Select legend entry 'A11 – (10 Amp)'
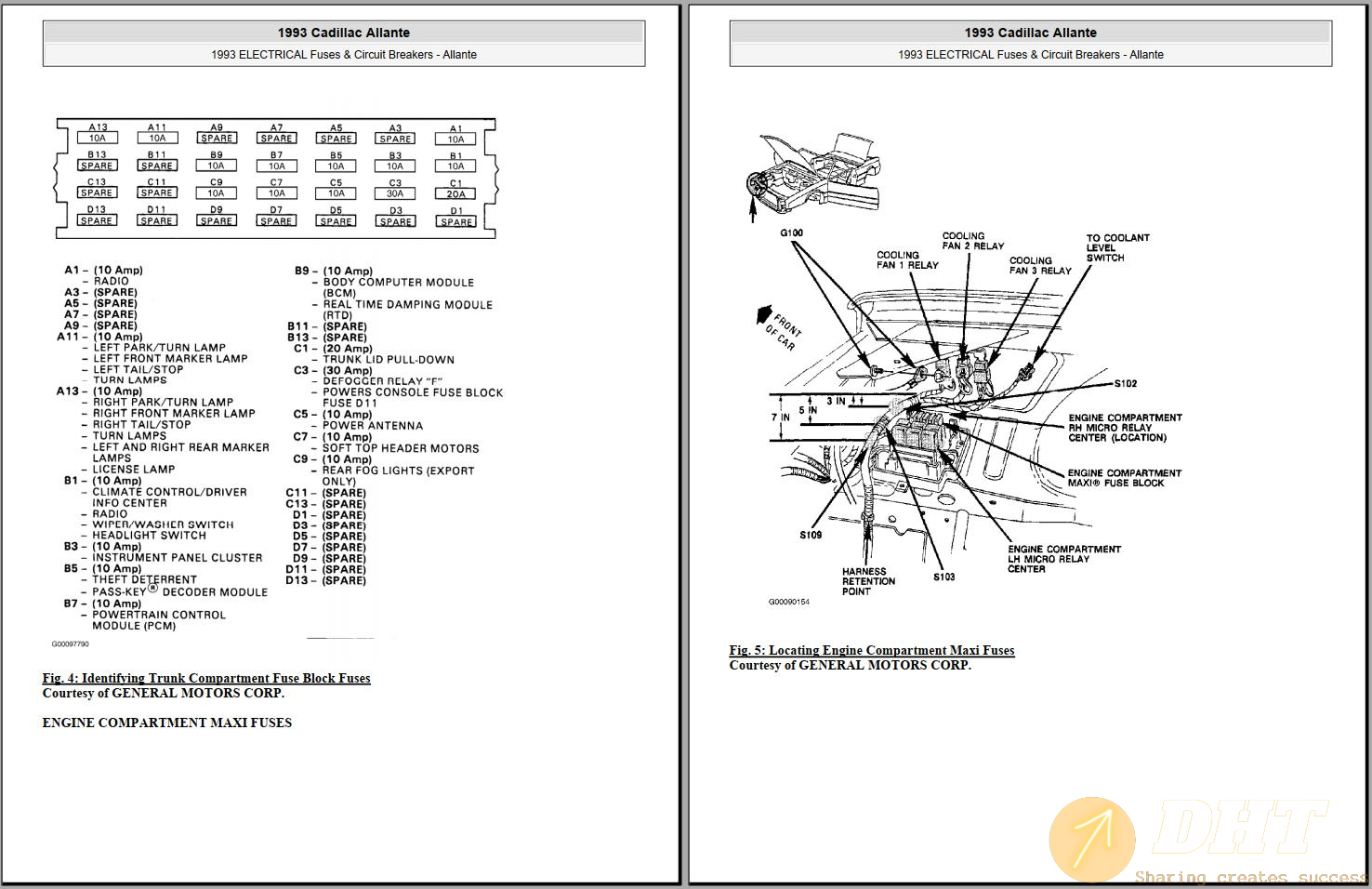This screenshot has height=889, width=1372. [x=100, y=337]
